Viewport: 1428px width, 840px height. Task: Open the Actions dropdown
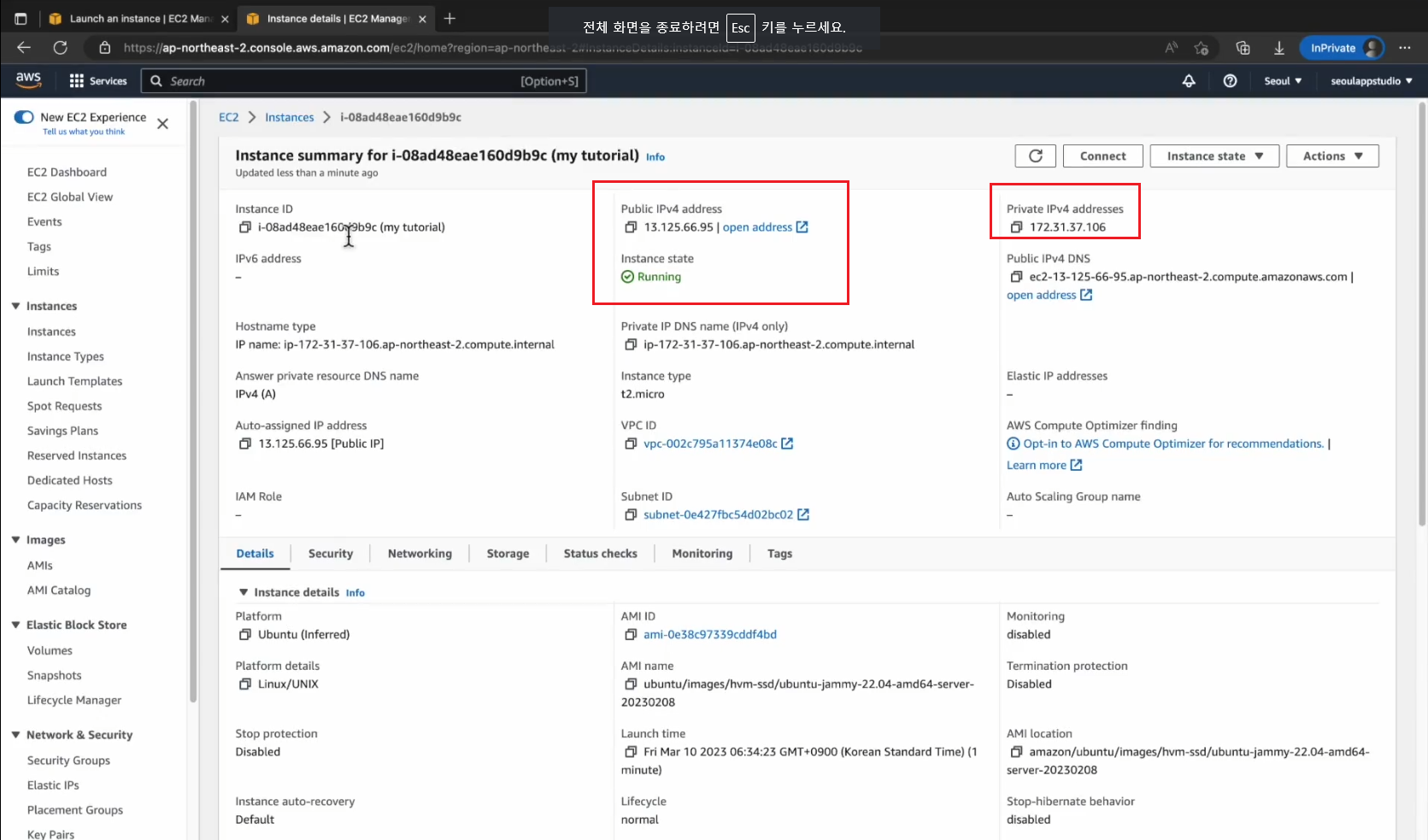(1332, 156)
